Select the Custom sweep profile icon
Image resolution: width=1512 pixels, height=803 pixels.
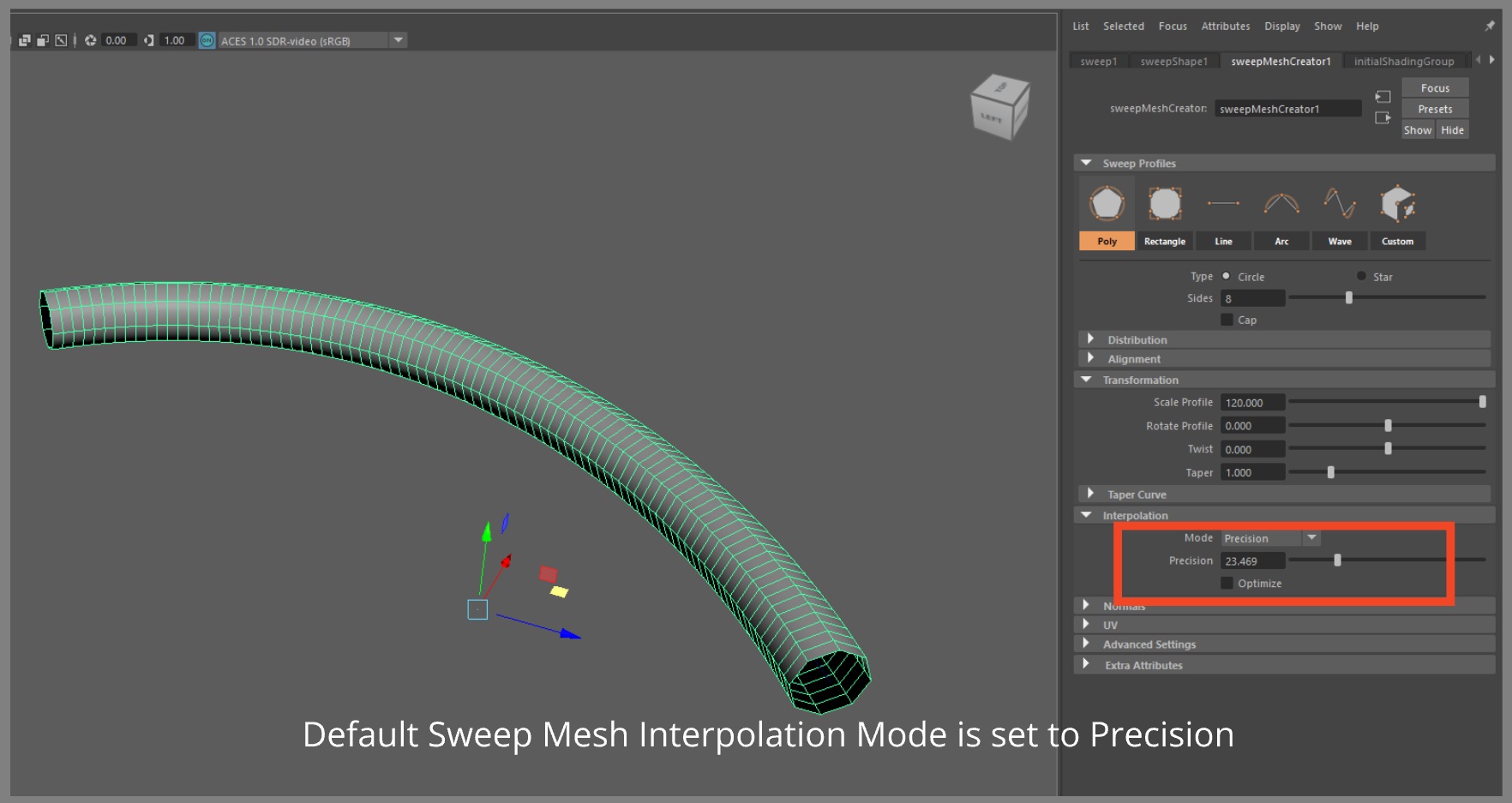(x=1397, y=205)
